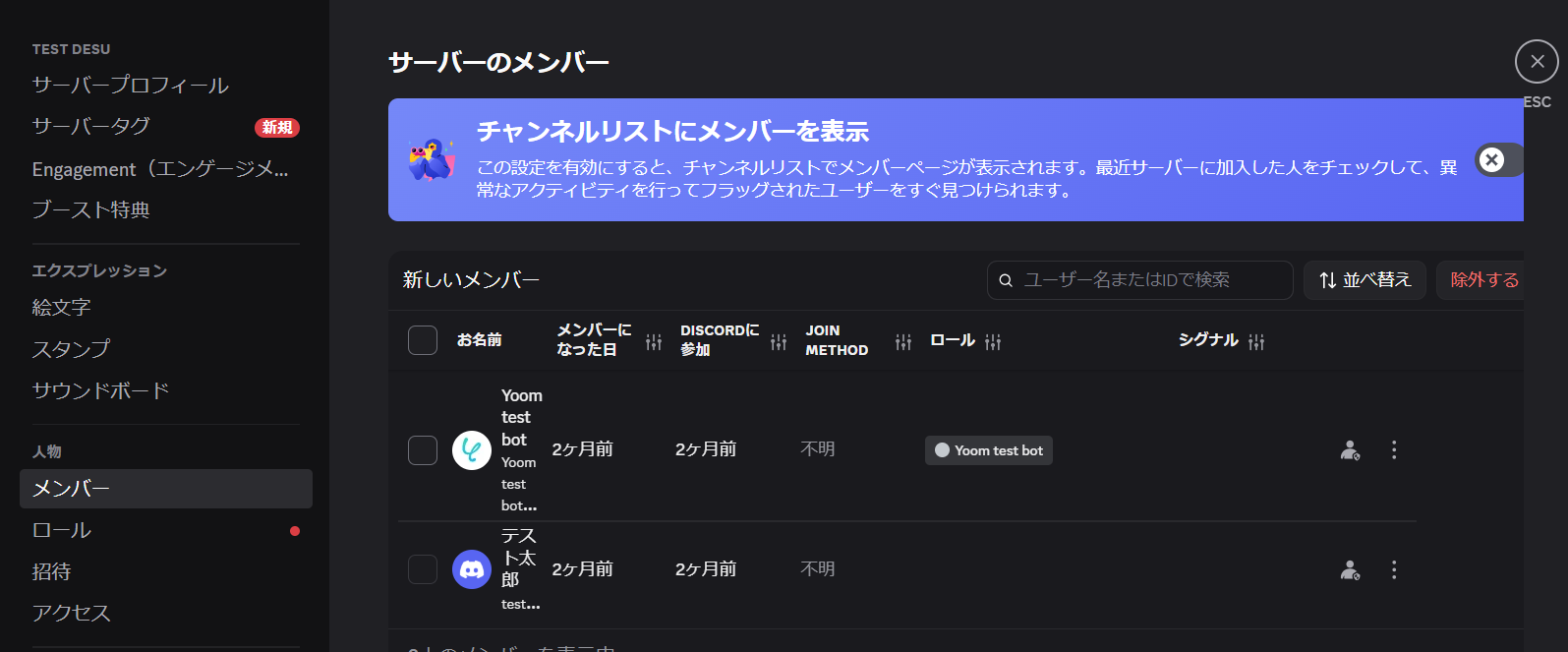This screenshot has width=1568, height=652.
Task: Click the JOIN METHOD column header
Action: pos(837,340)
